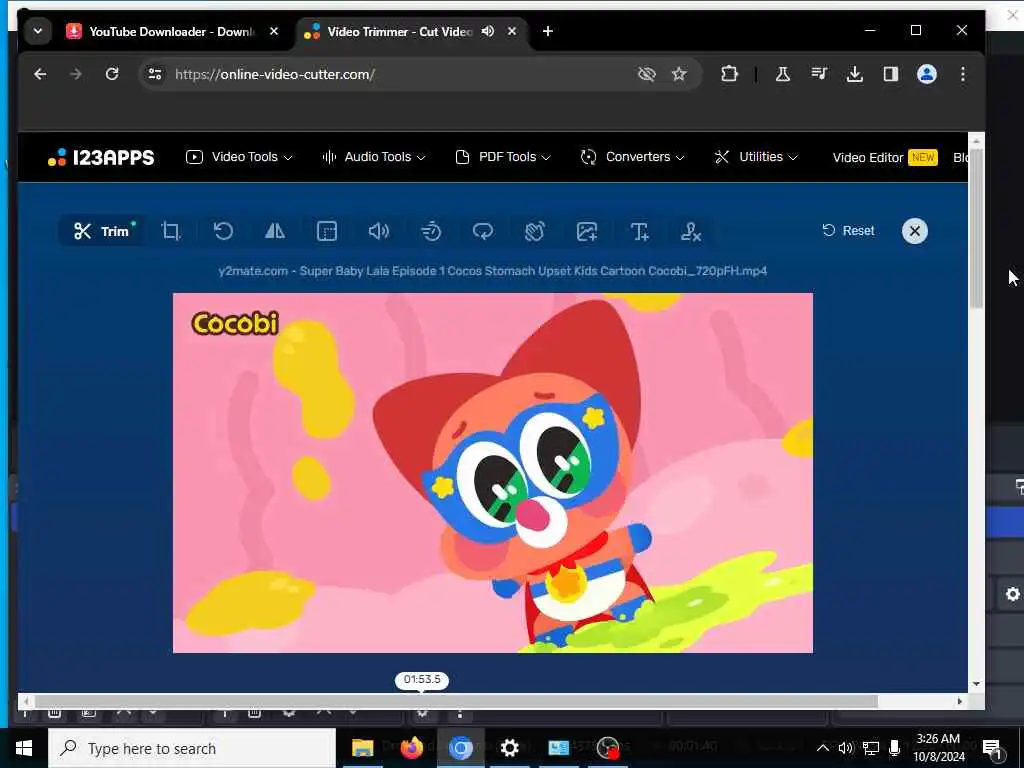1024x768 pixels.
Task: Open the Windows Start menu
Action: [24, 748]
